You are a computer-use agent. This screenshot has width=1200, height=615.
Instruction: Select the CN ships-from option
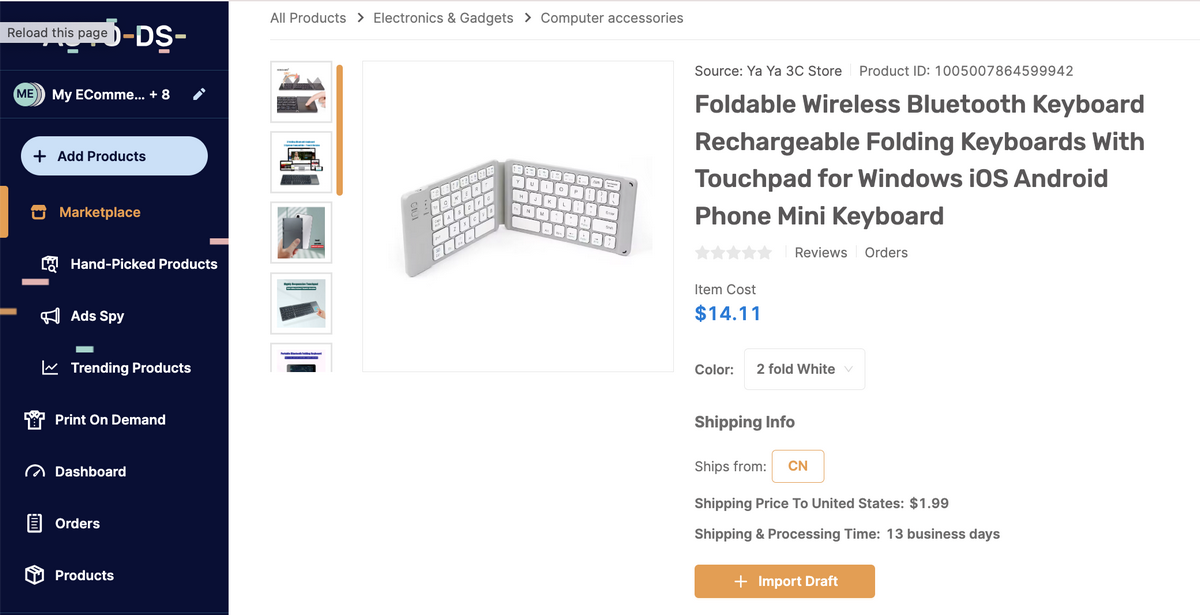click(797, 466)
